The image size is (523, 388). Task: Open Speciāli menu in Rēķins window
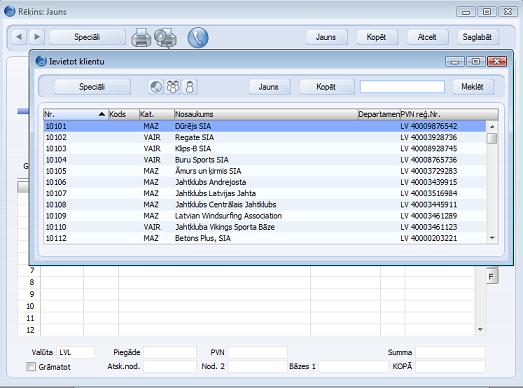tap(87, 37)
